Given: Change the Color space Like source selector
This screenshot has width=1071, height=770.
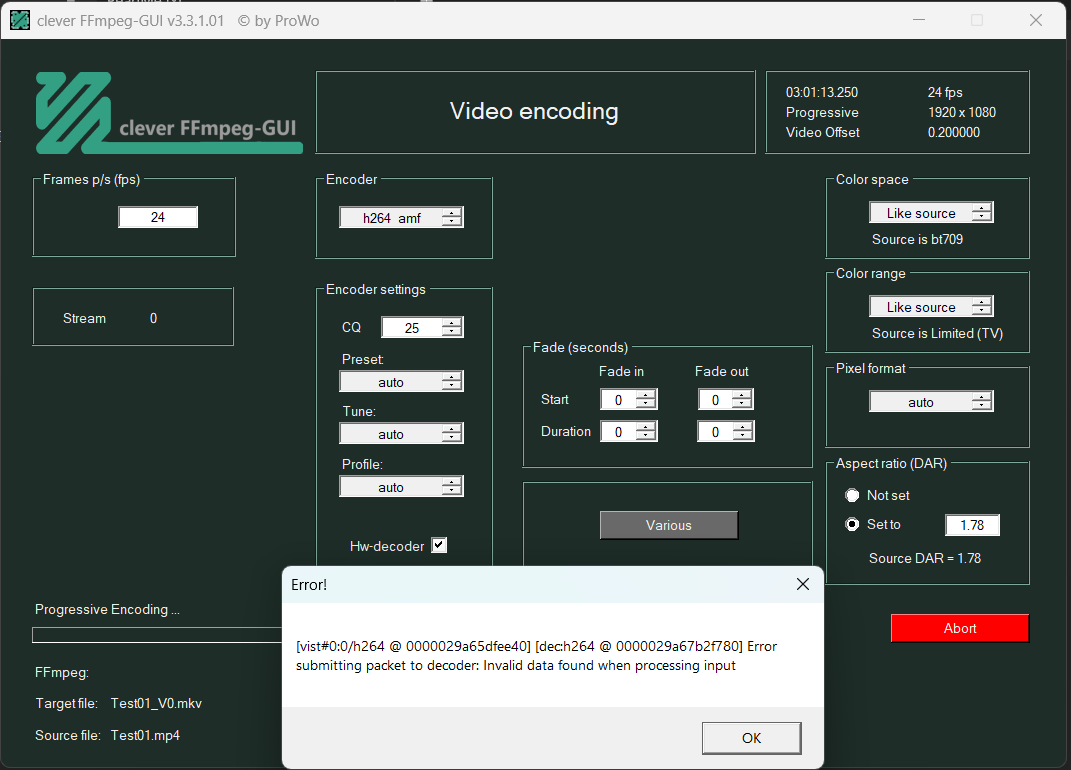Looking at the screenshot, I should coord(931,213).
